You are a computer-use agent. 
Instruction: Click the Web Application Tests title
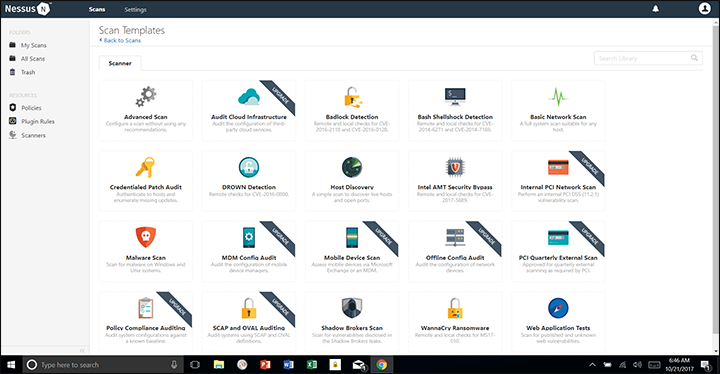pos(558,328)
